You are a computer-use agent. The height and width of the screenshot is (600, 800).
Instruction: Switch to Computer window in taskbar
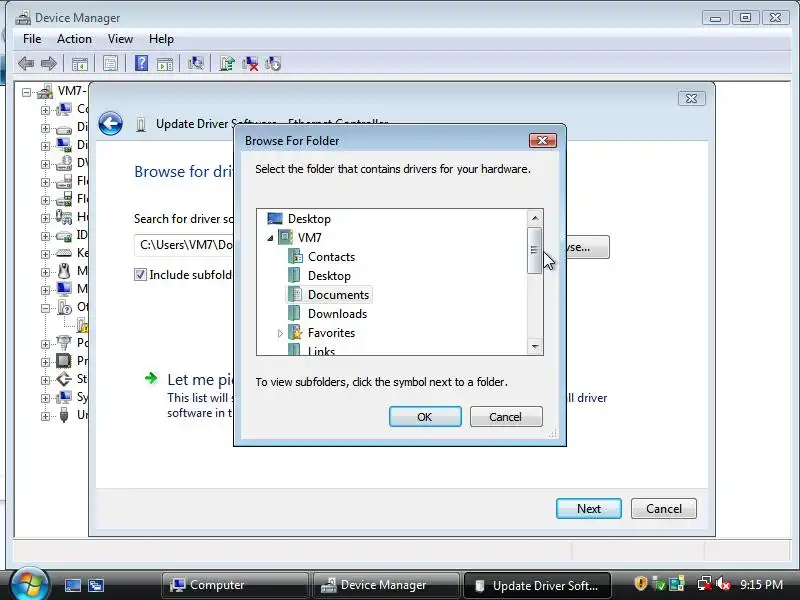(x=235, y=585)
